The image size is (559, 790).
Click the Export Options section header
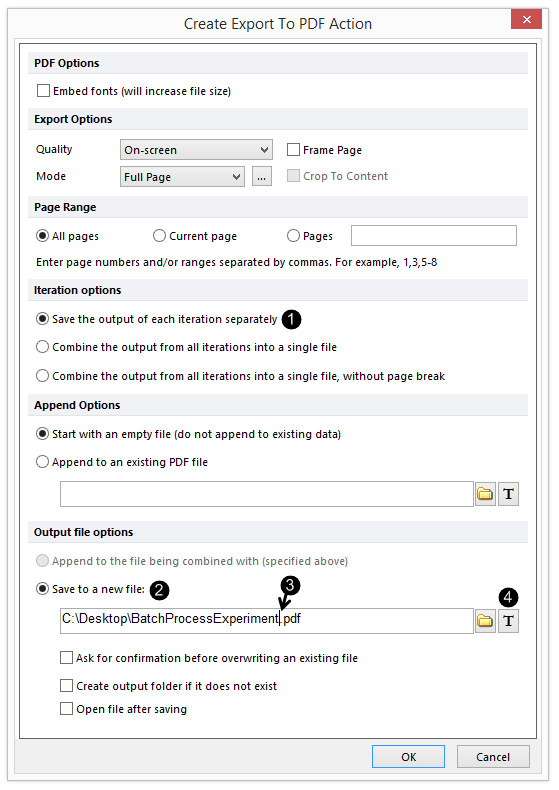(x=278, y=119)
